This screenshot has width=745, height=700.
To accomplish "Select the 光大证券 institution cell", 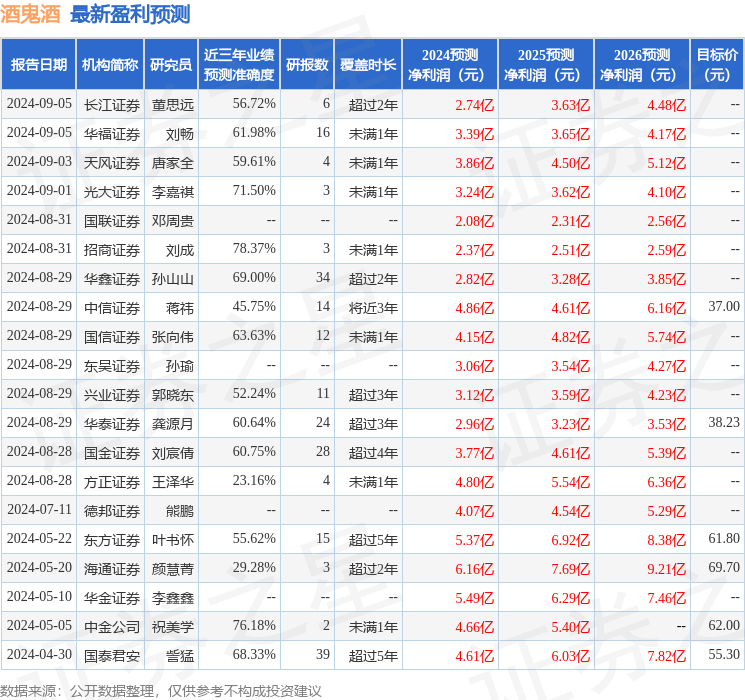I will coord(112,192).
